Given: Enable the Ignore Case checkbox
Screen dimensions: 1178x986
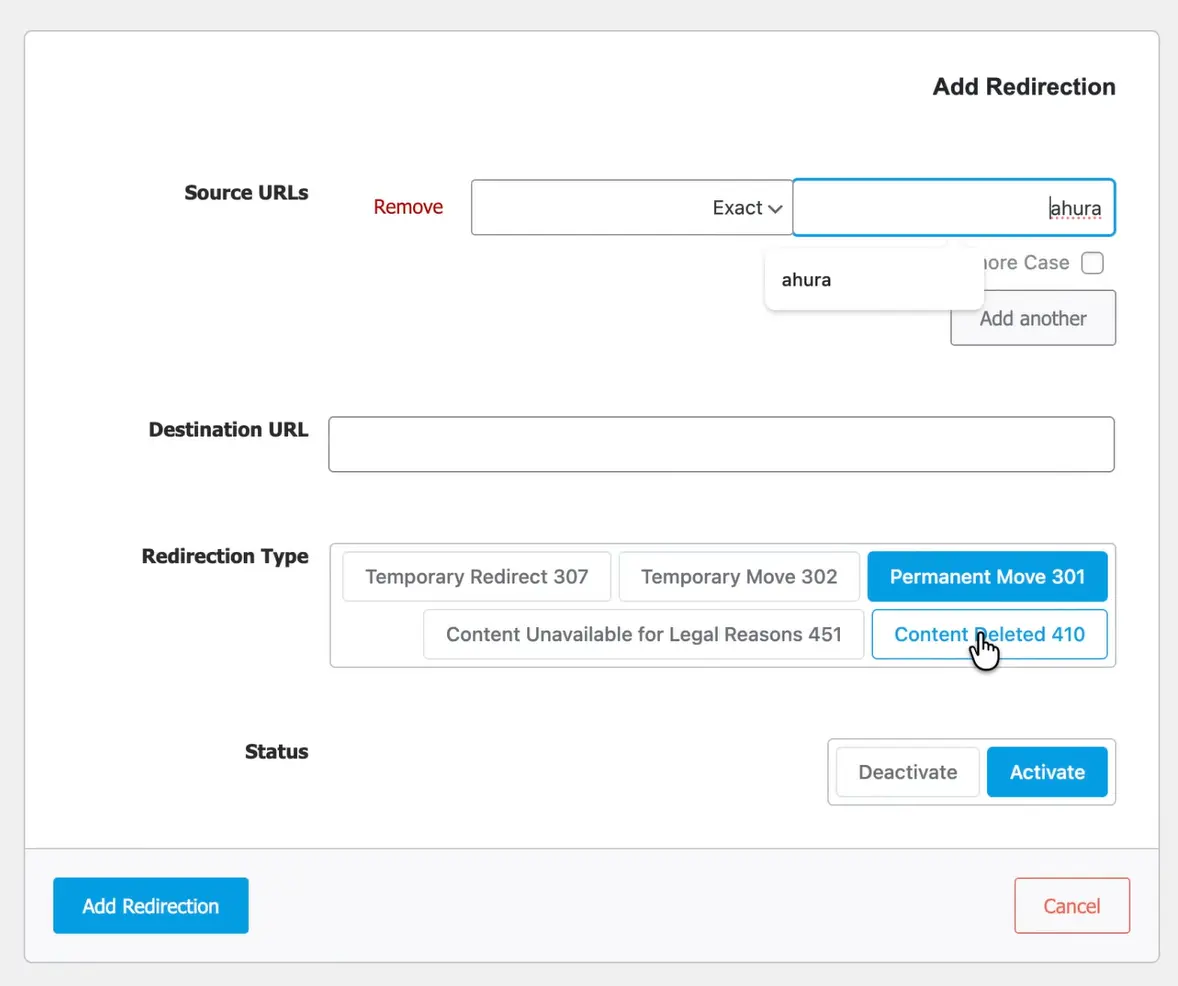Looking at the screenshot, I should 1093,263.
